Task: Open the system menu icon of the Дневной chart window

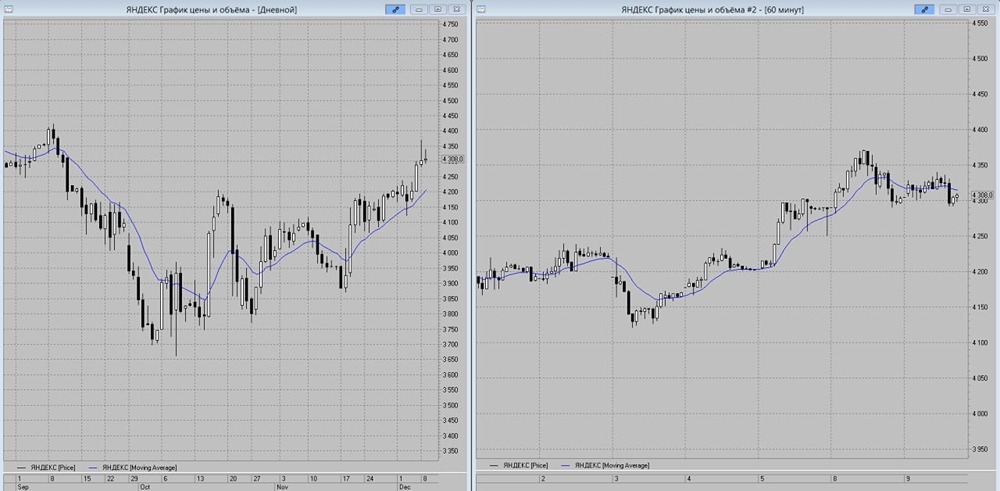Action: (x=9, y=9)
